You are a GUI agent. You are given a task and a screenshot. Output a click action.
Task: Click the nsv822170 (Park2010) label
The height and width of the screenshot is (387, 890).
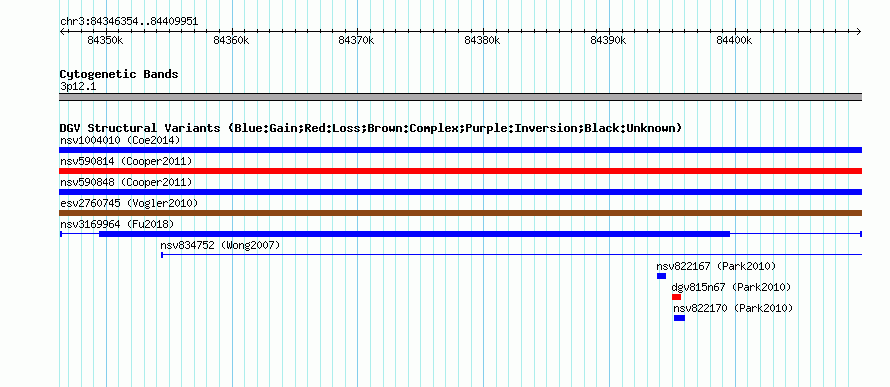pos(733,308)
